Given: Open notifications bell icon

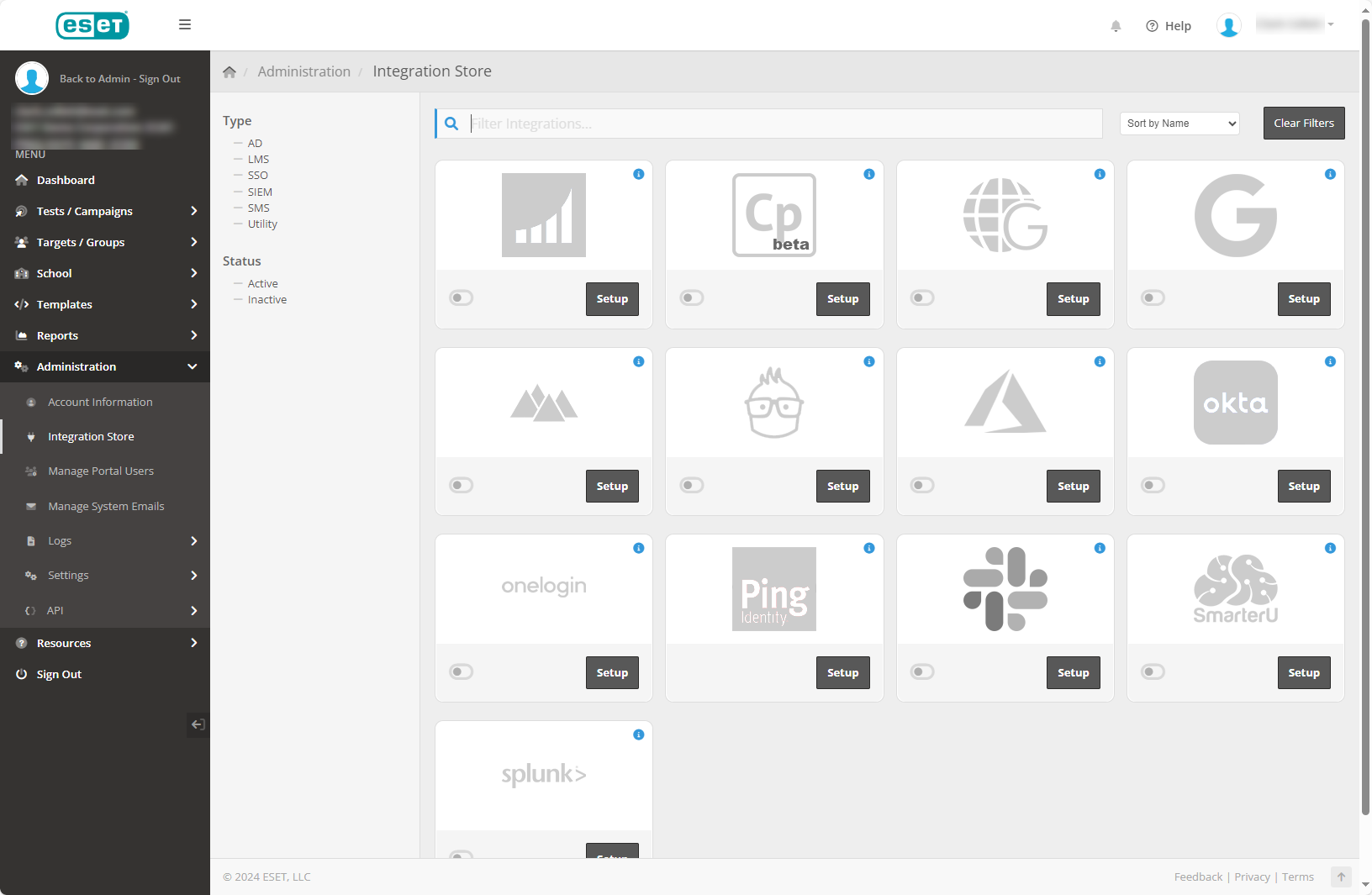Looking at the screenshot, I should click(1116, 26).
